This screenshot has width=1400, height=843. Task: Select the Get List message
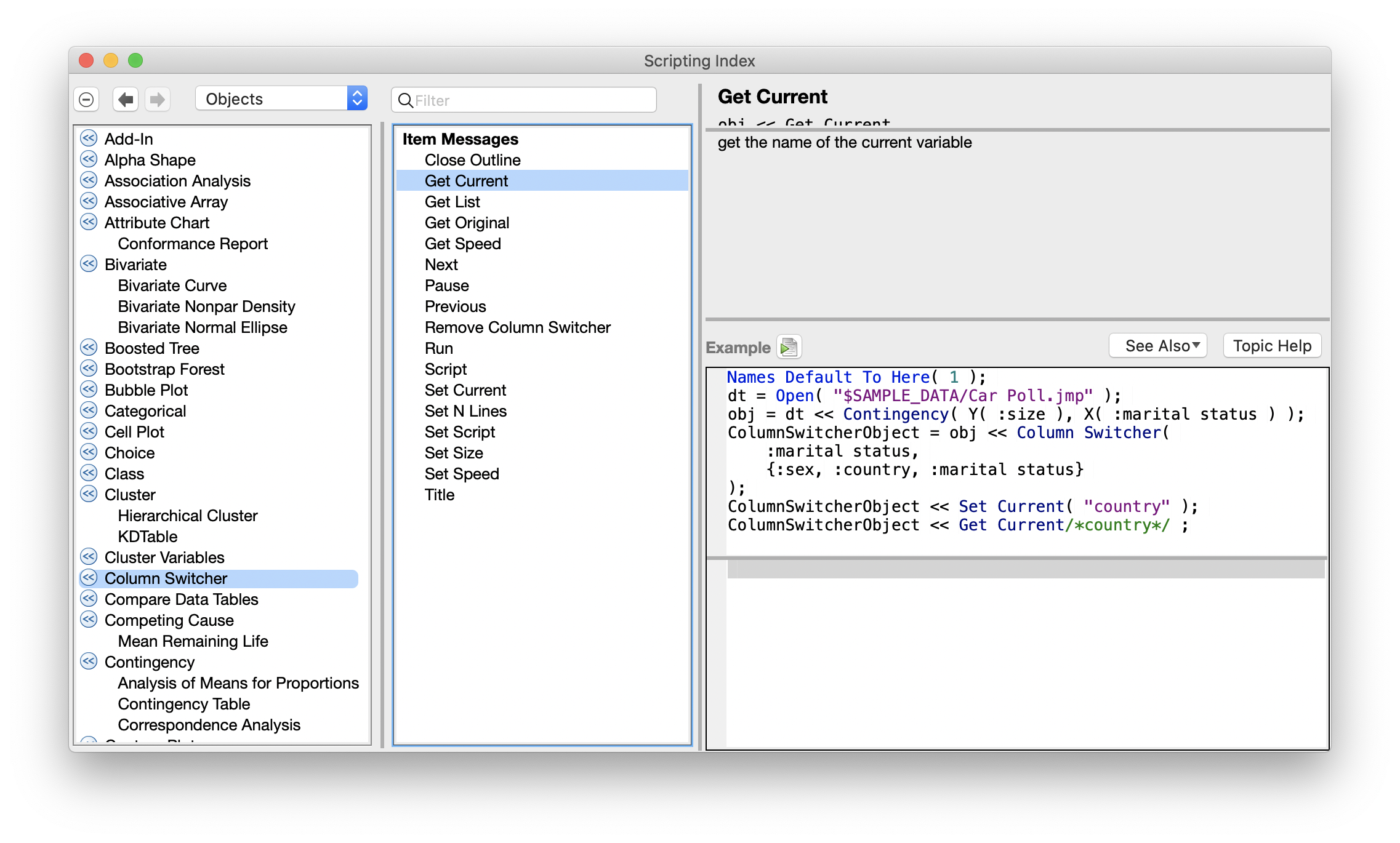tap(453, 201)
